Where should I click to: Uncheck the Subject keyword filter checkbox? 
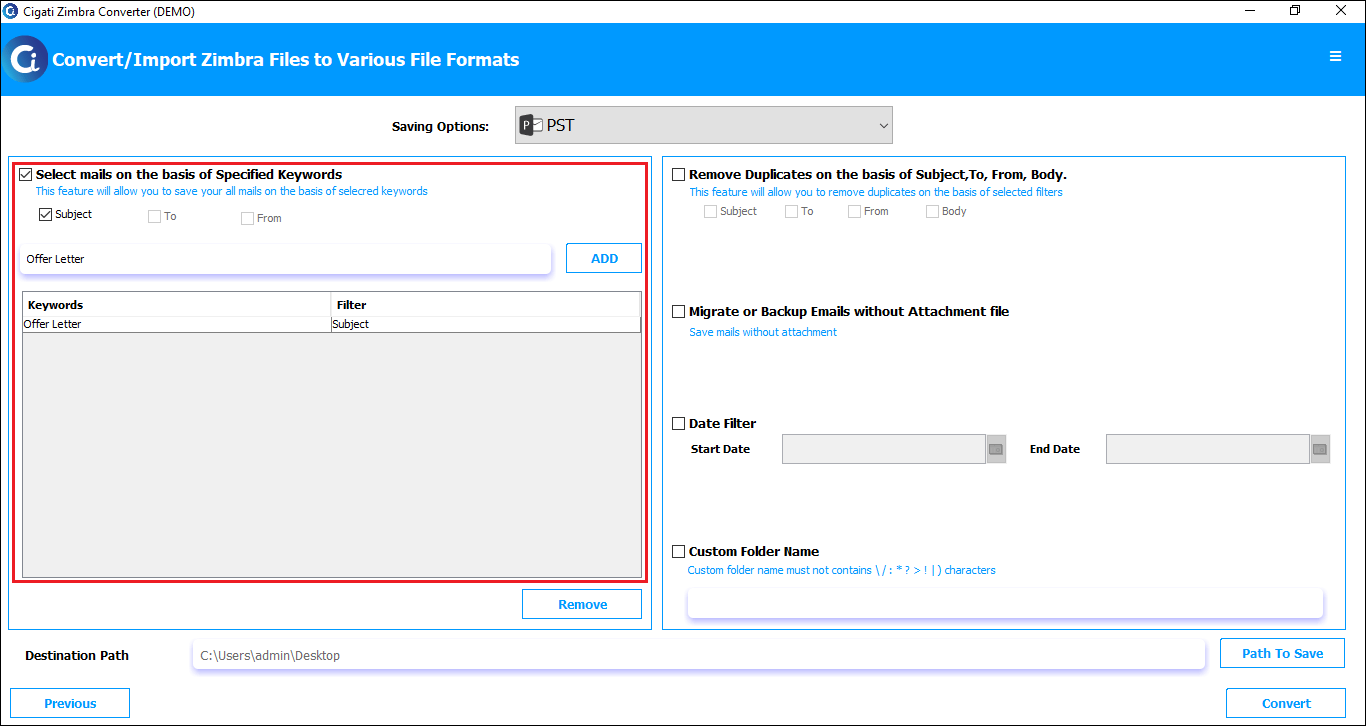coord(45,214)
